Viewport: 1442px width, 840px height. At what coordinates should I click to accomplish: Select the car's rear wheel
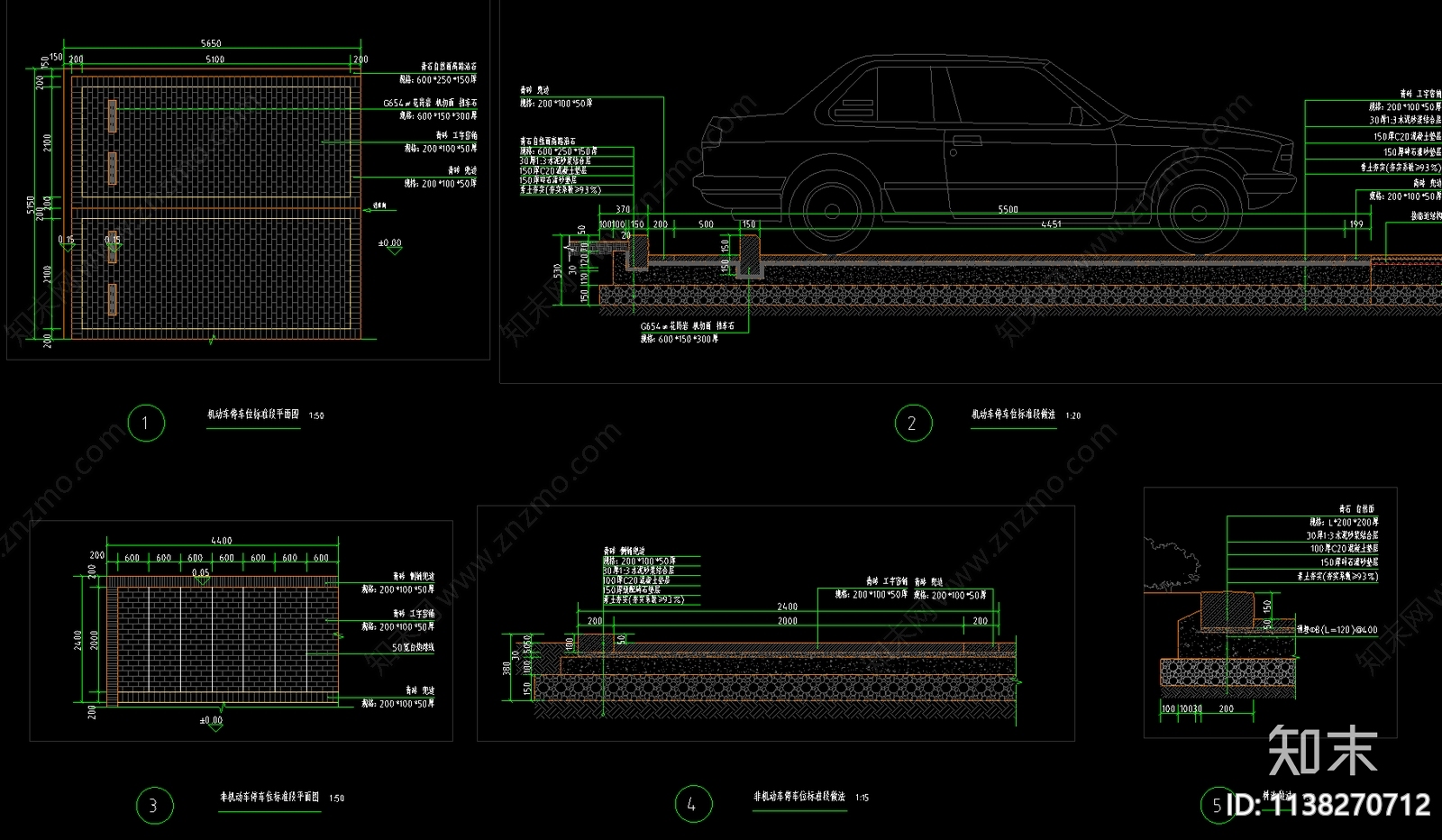[x=831, y=213]
